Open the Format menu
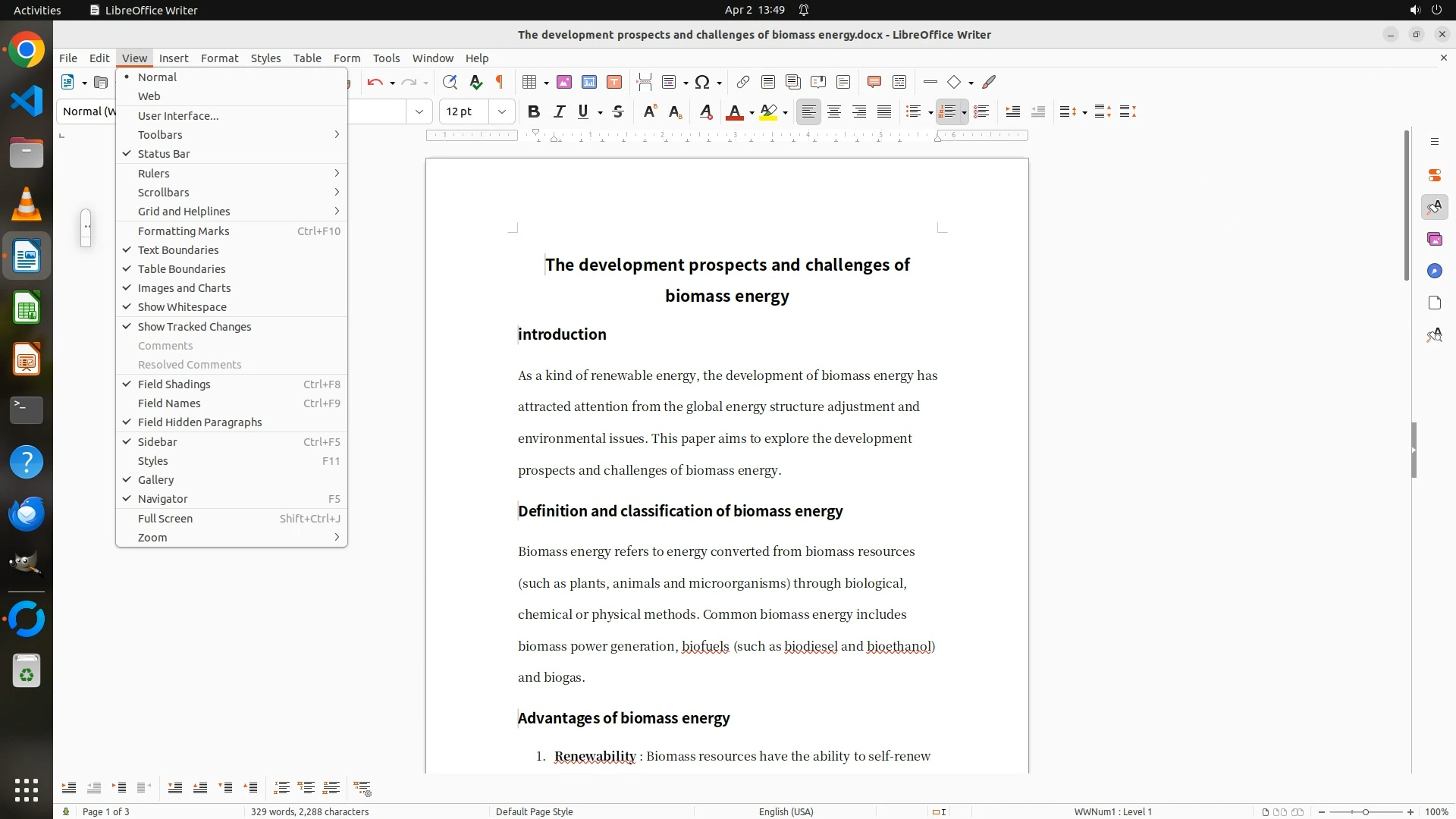 pyautogui.click(x=219, y=58)
